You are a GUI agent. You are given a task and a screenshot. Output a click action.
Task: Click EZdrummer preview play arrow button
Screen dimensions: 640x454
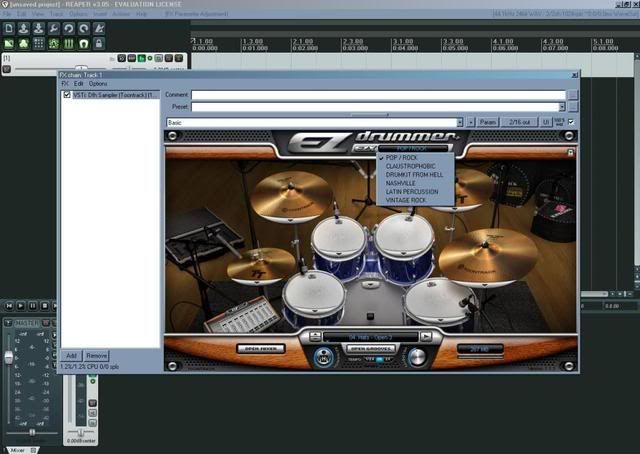coord(426,337)
